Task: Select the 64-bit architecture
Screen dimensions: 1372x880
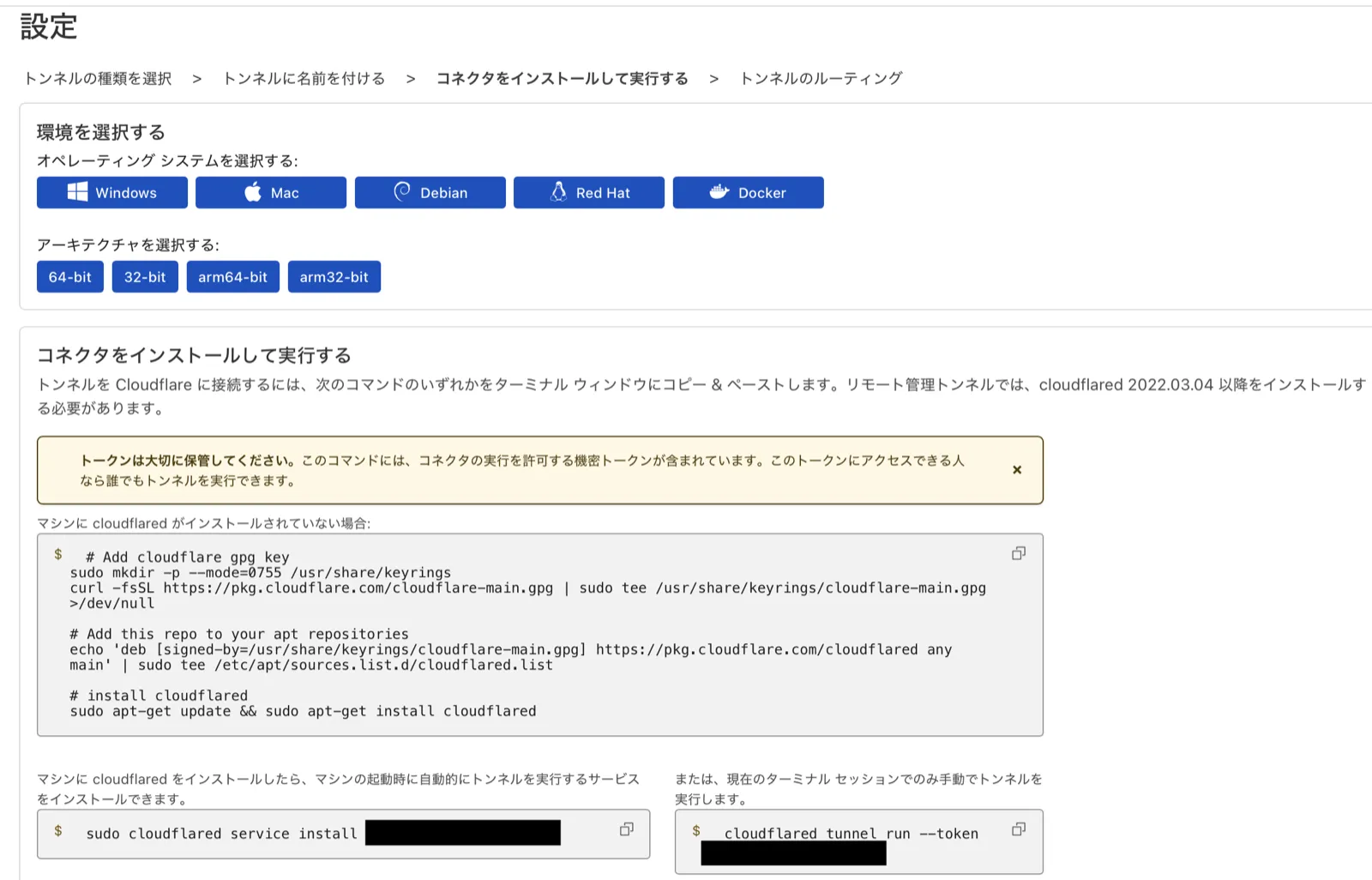Action: 69,276
